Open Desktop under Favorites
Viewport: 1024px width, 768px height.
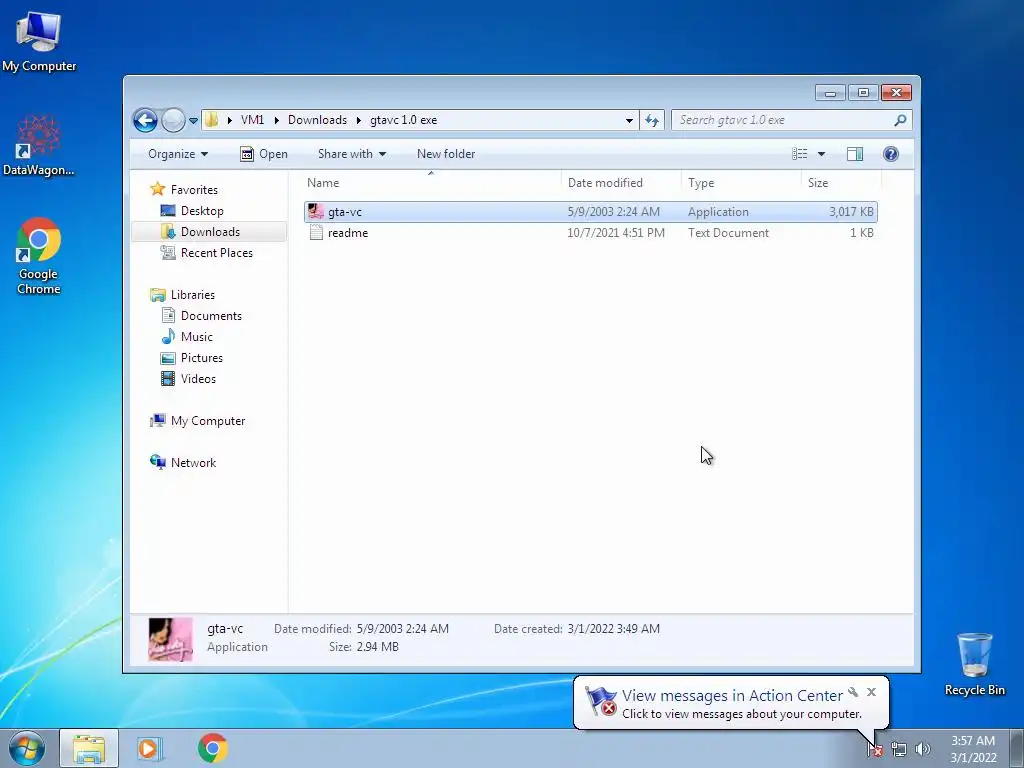[202, 211]
